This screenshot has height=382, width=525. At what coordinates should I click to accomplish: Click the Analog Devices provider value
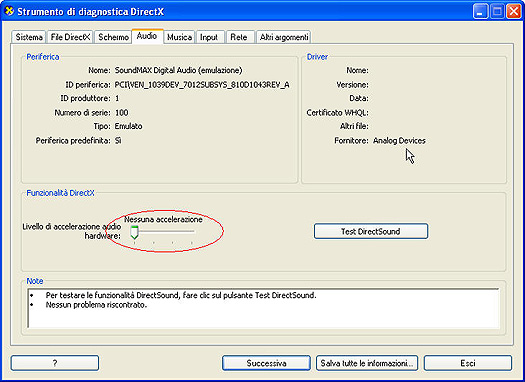[399, 141]
